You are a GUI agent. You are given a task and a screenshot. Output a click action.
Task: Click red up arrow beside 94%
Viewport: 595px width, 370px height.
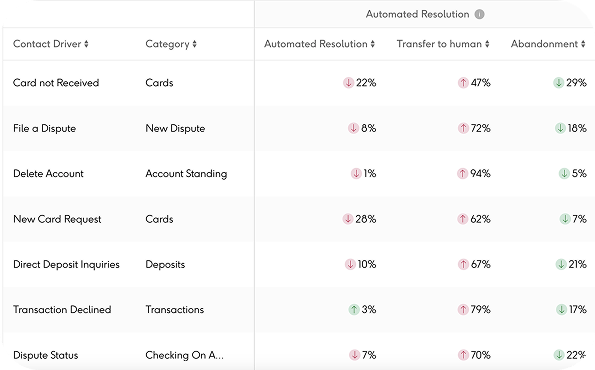click(462, 174)
